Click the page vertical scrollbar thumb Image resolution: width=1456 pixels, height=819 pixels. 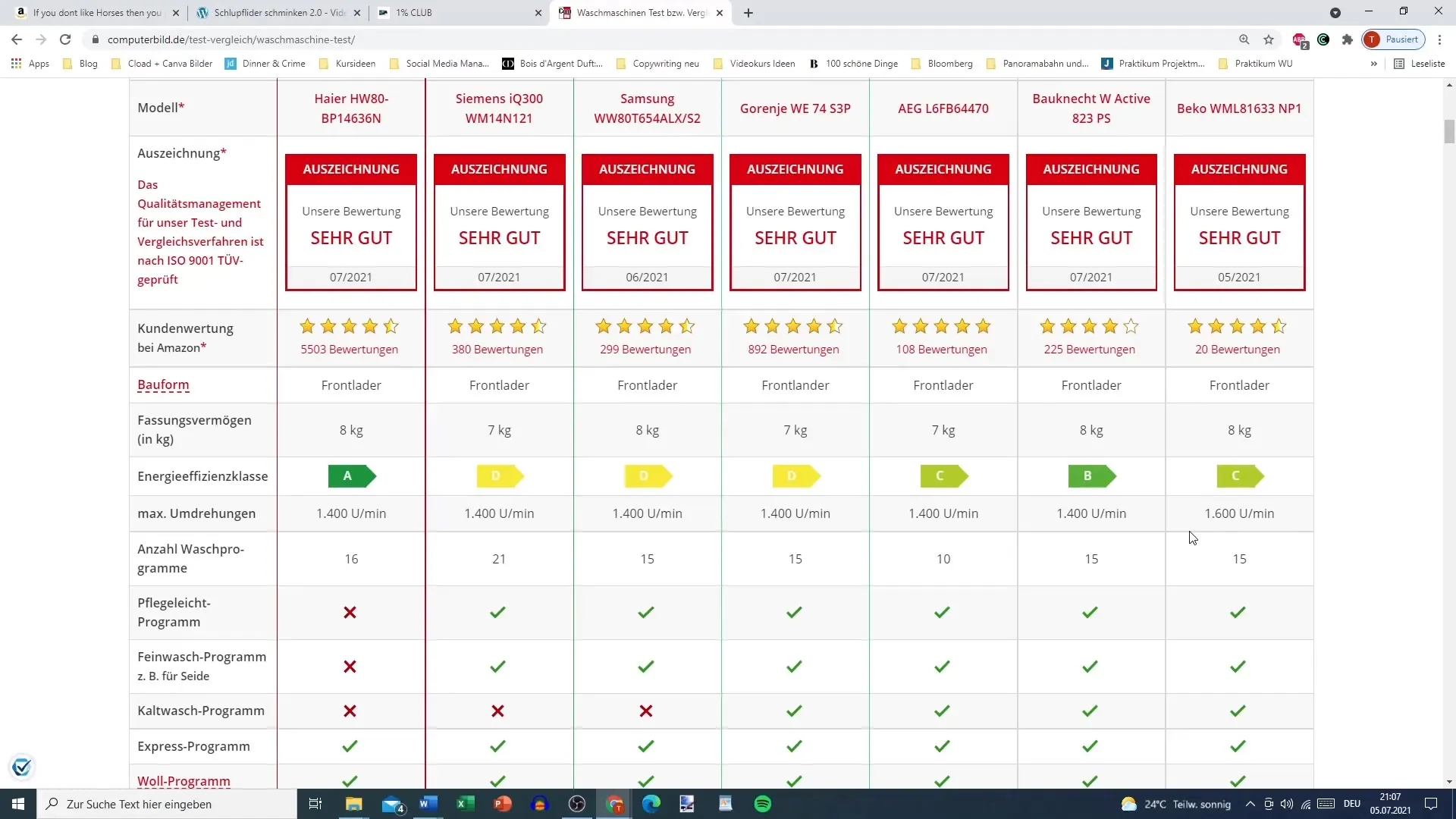point(1449,131)
